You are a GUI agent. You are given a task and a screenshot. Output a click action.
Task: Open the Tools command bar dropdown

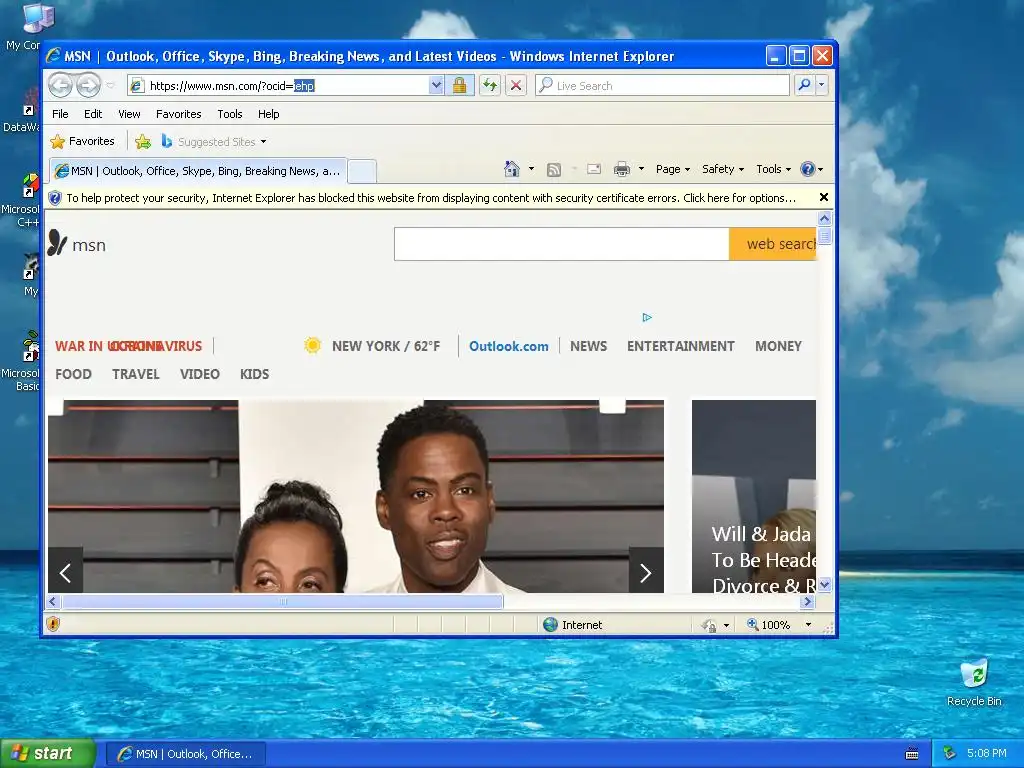(774, 169)
